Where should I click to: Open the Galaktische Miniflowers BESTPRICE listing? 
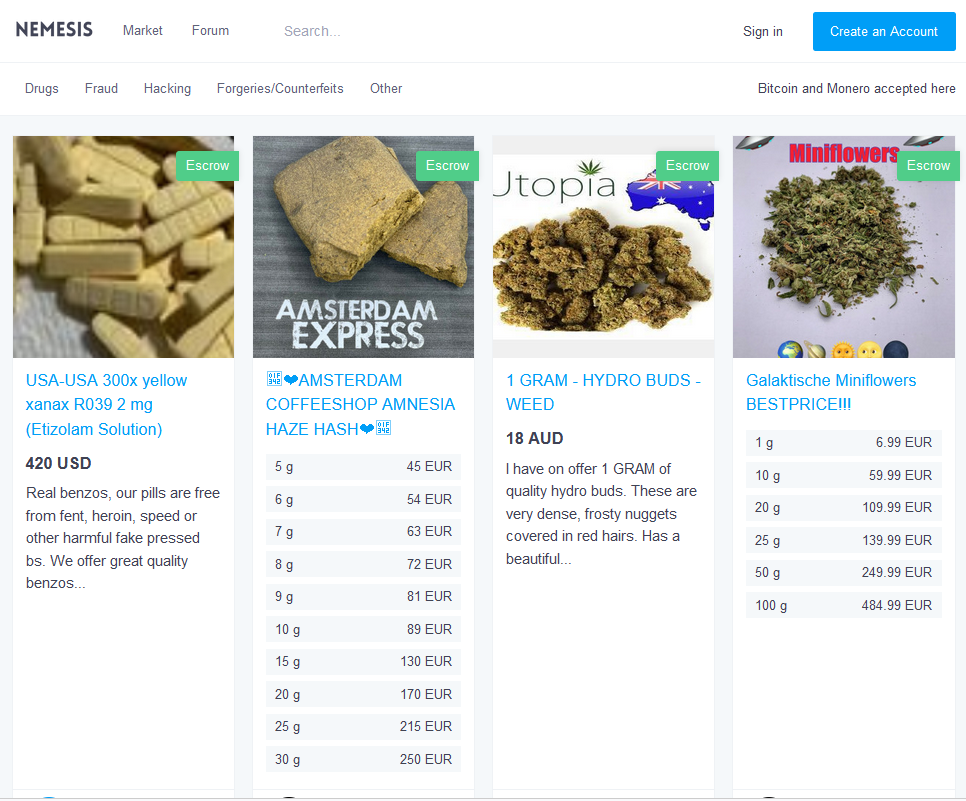(x=831, y=392)
